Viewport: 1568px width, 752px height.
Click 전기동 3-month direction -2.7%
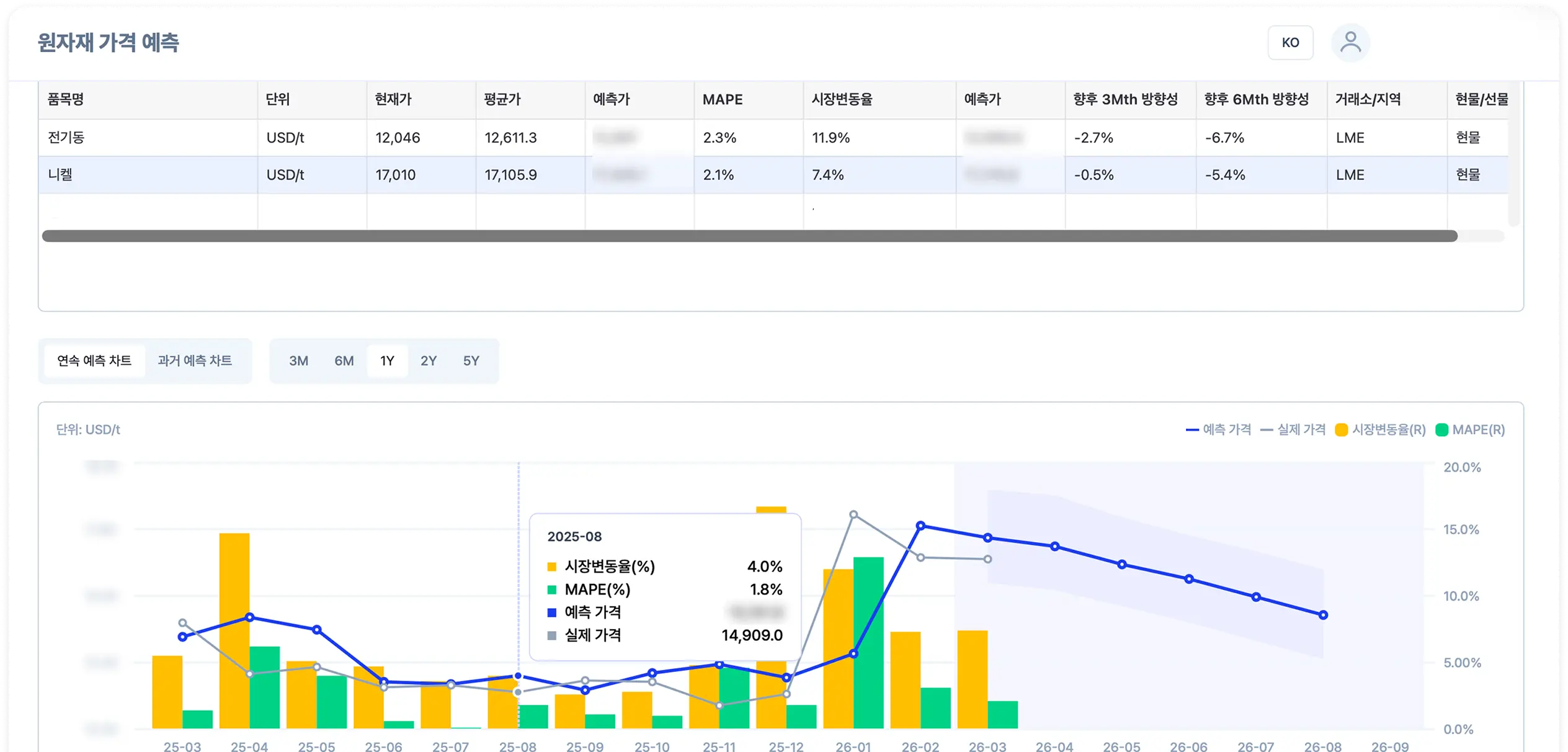pos(1094,137)
